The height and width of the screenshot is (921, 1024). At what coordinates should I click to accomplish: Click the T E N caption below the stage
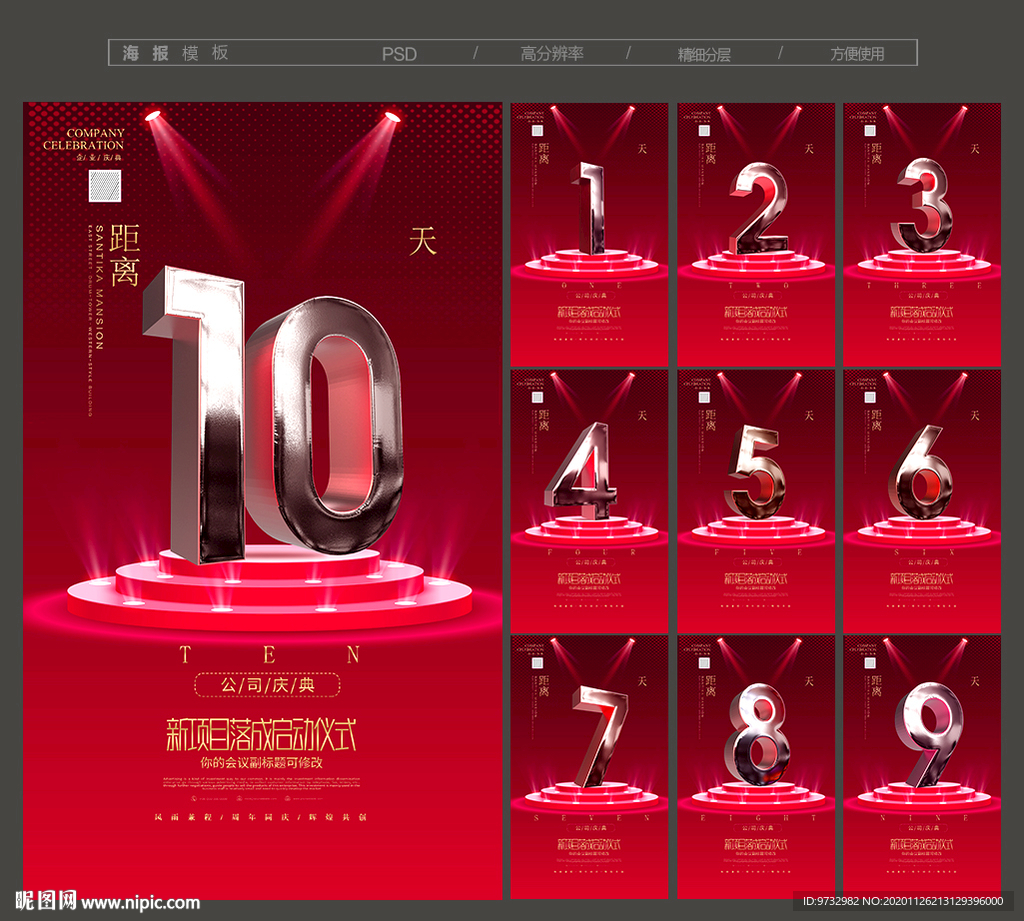coord(268,654)
